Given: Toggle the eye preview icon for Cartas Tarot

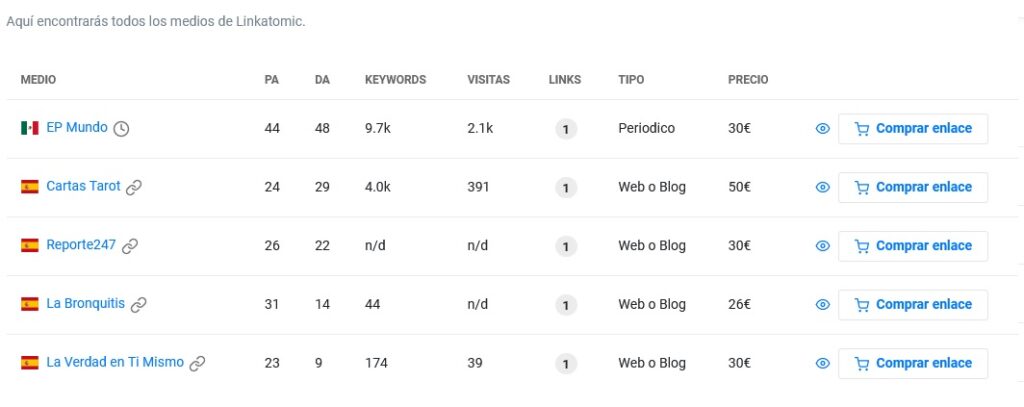Looking at the screenshot, I should [x=823, y=187].
